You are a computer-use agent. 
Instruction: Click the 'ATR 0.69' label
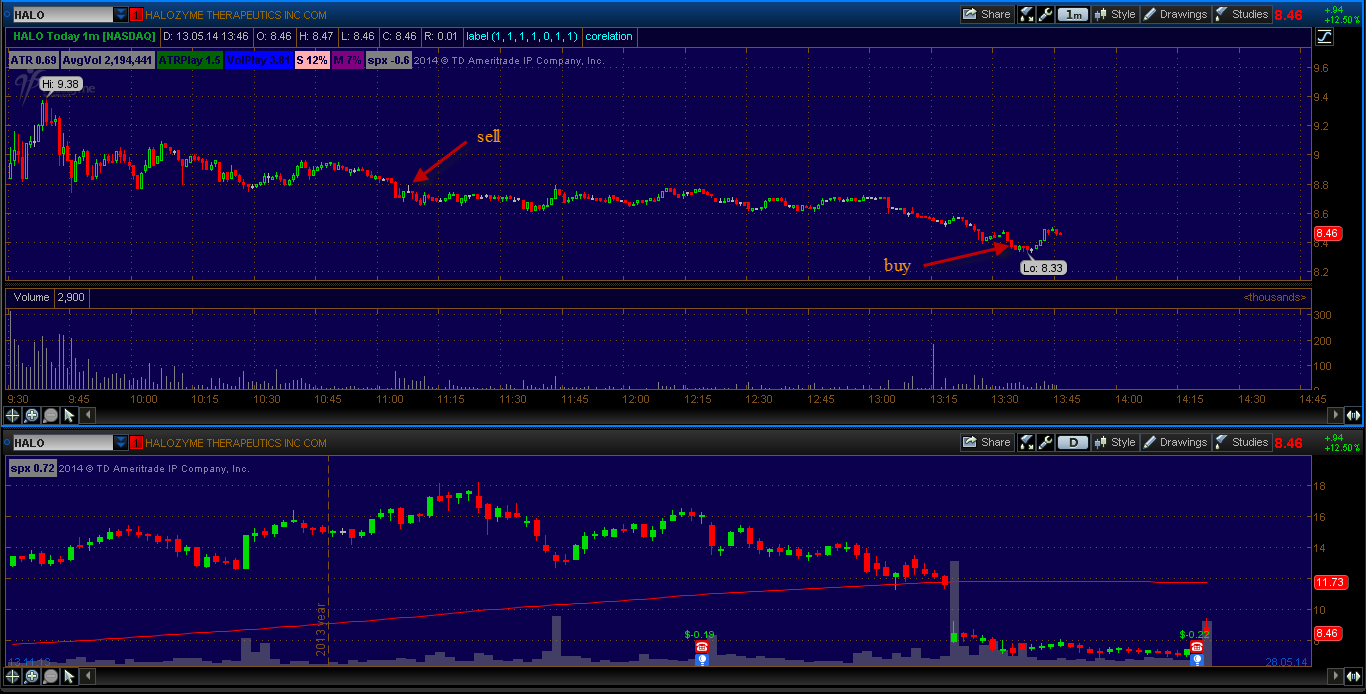pos(33,60)
